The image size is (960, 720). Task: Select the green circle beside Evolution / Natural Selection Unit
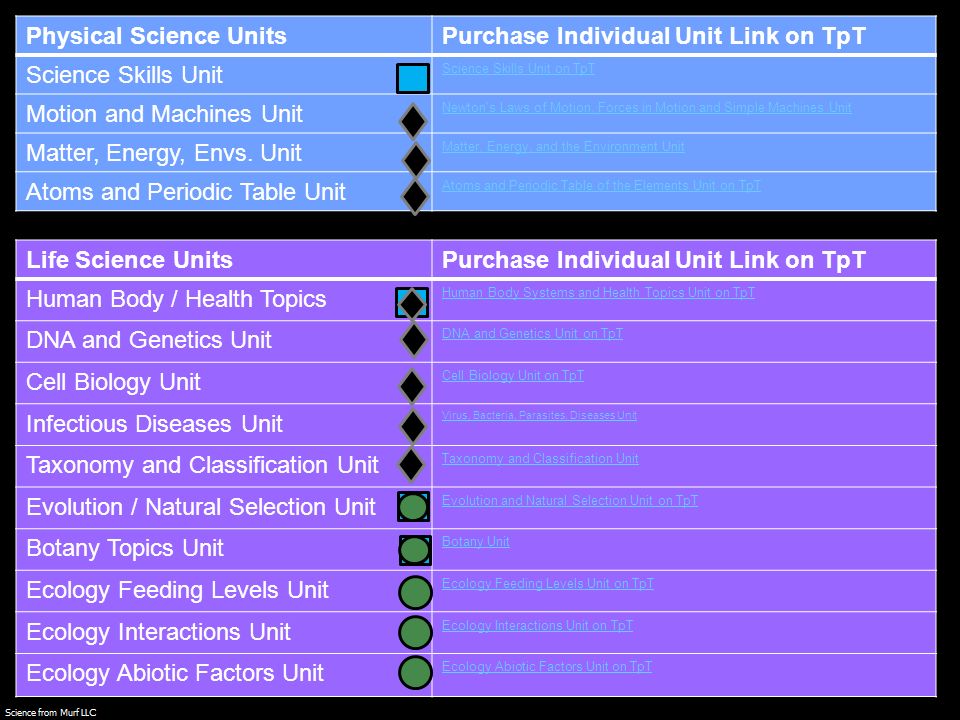(413, 506)
